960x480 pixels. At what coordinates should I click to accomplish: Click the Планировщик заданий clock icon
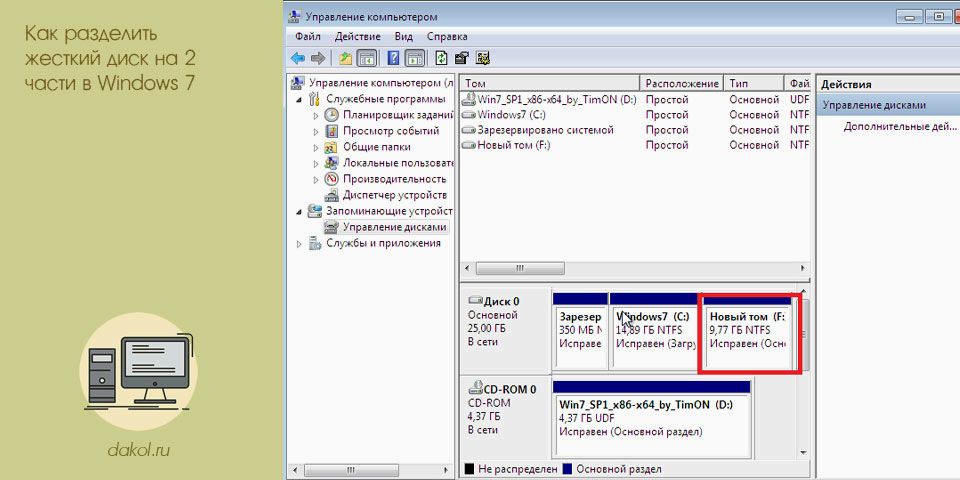(331, 114)
